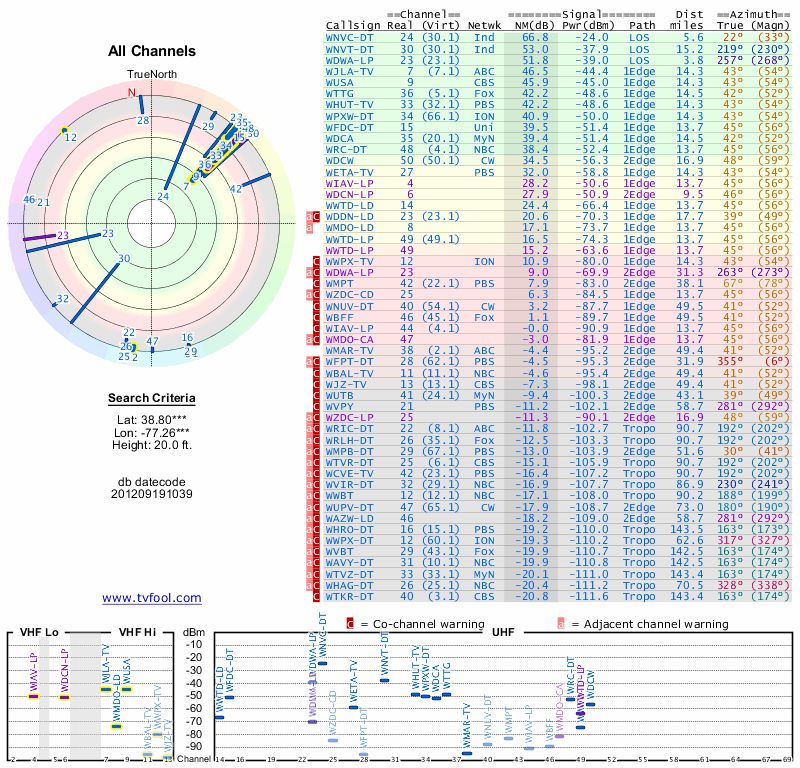Click red N north marker on radar
The height and width of the screenshot is (768, 800).
click(132, 92)
